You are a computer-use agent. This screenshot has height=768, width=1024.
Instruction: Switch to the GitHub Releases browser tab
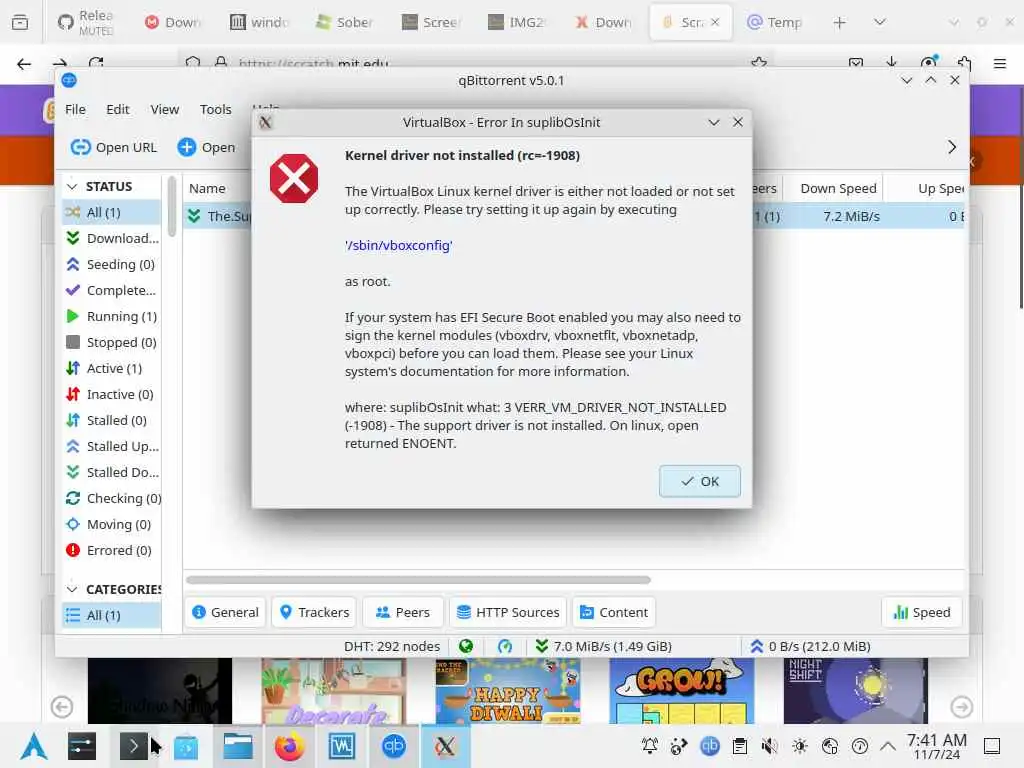86,22
